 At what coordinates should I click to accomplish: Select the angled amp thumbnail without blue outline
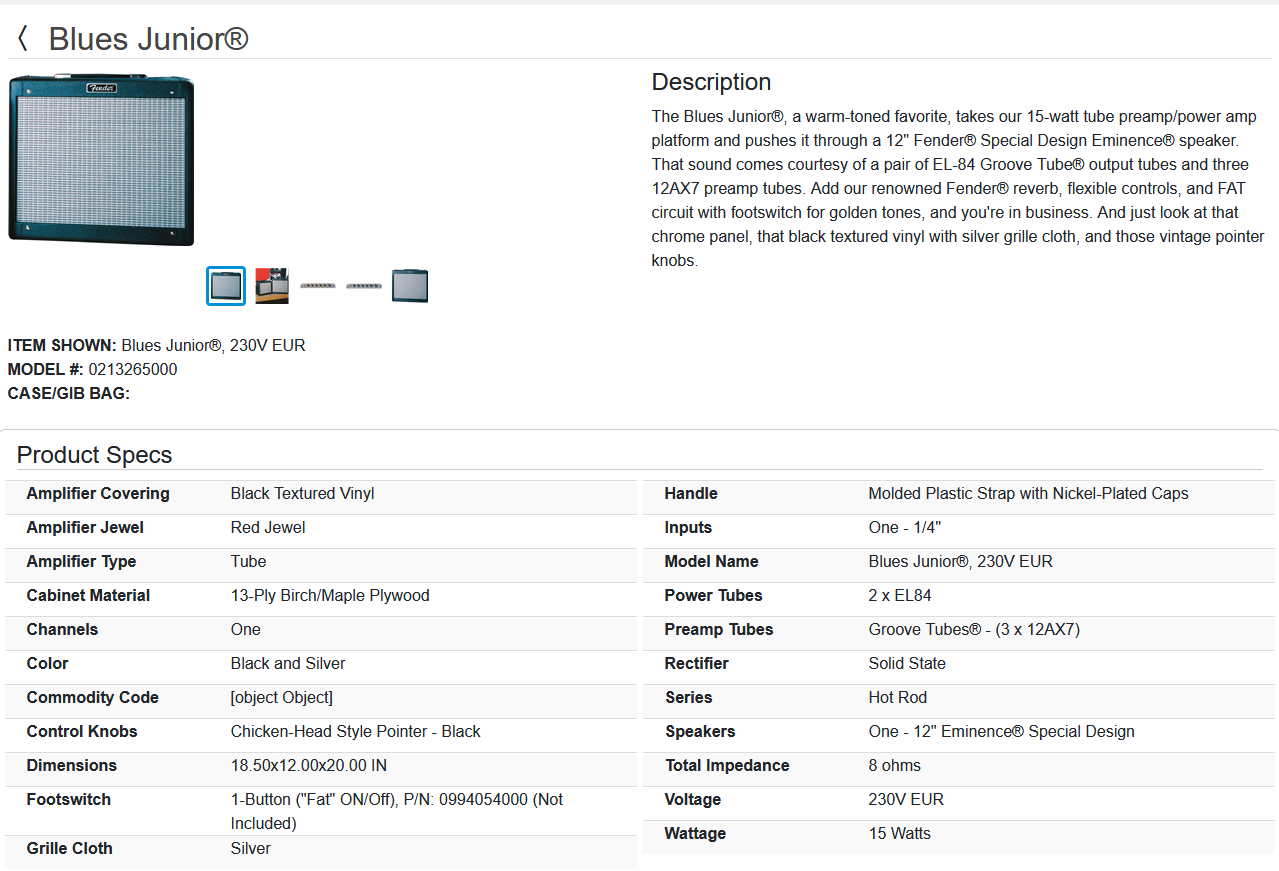[410, 286]
